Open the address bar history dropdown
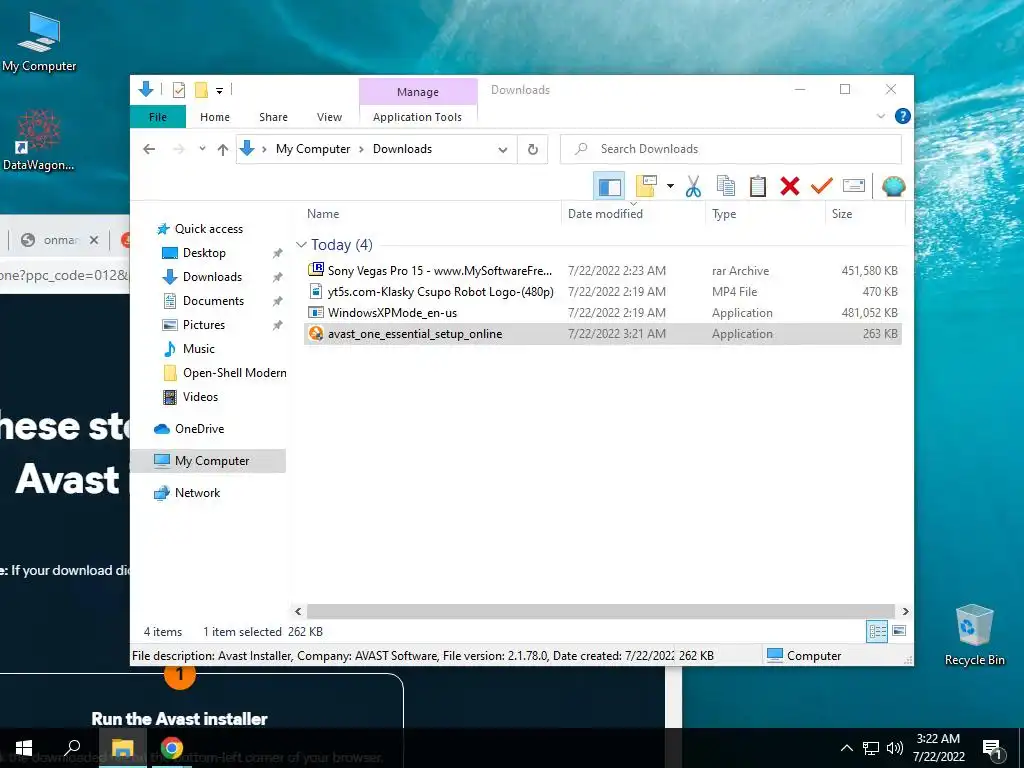 (502, 150)
